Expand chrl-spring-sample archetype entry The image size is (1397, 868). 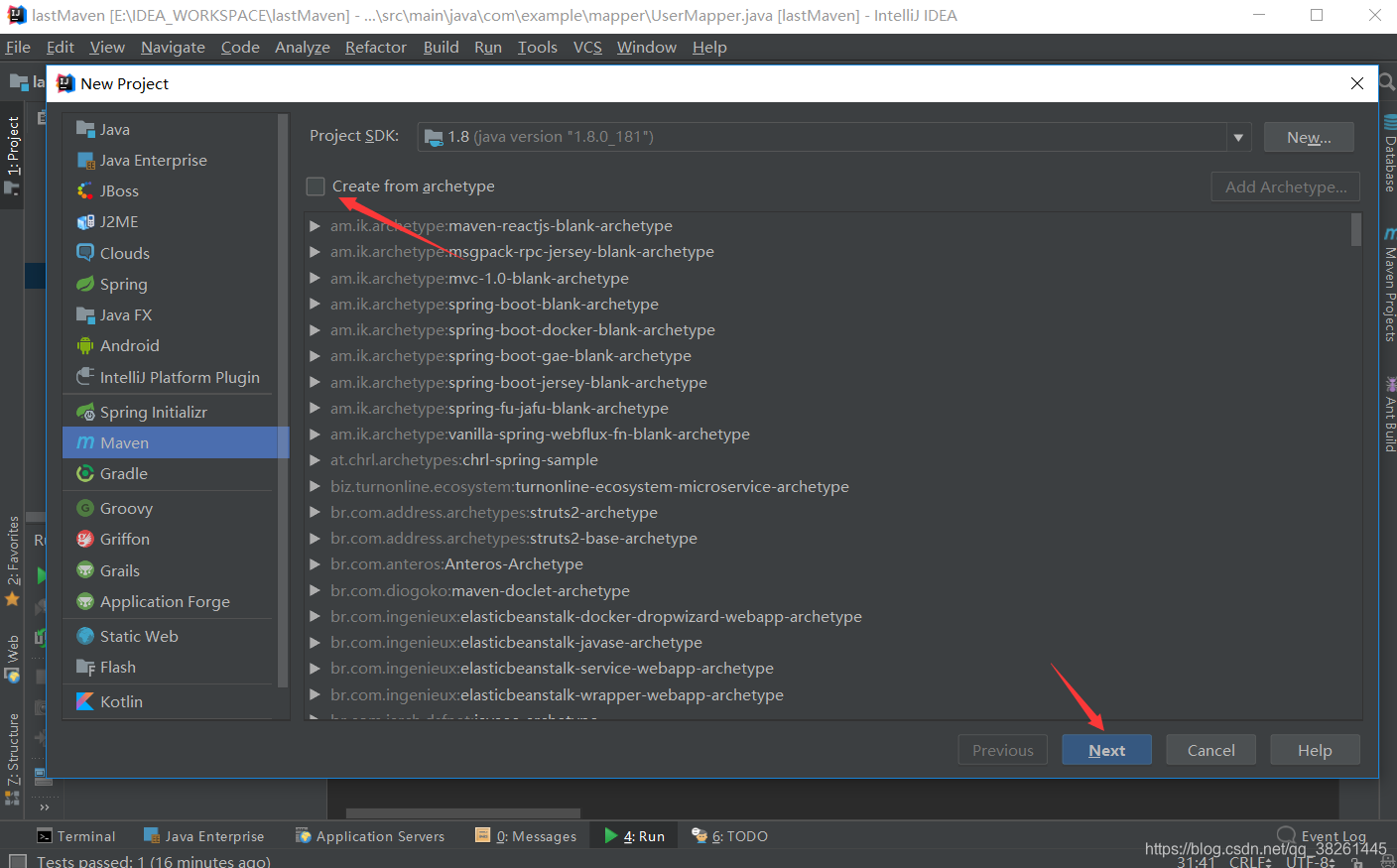click(315, 460)
